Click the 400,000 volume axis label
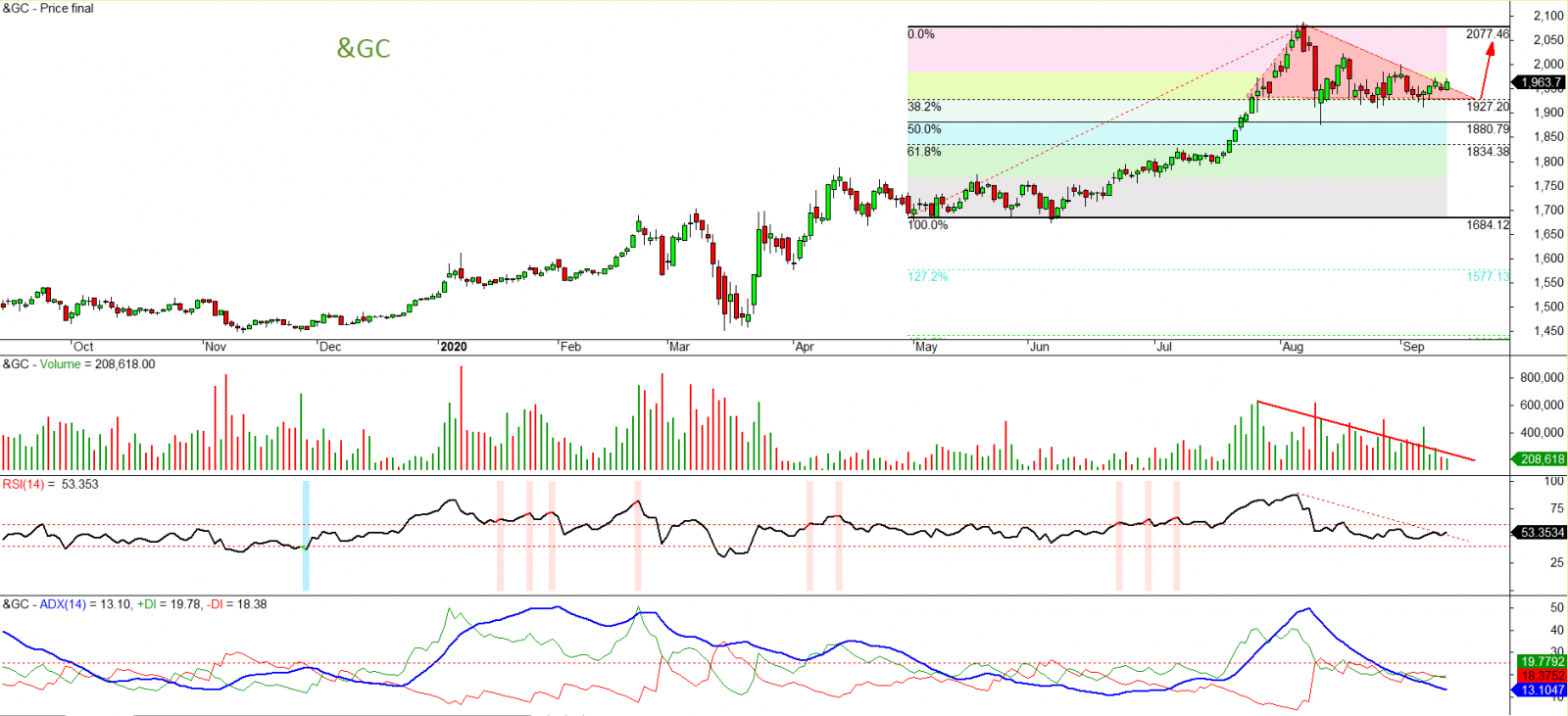The image size is (1568, 716). 1542,433
